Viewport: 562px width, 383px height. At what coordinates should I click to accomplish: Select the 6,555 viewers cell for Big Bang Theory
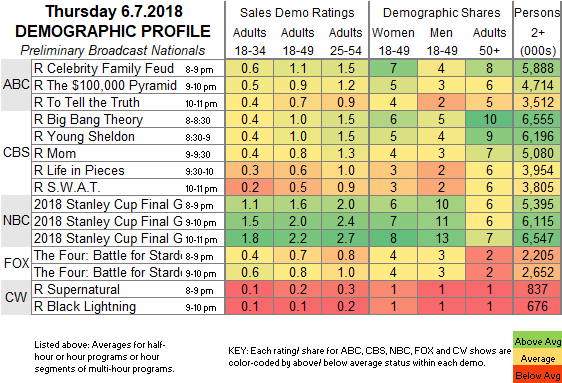(537, 119)
